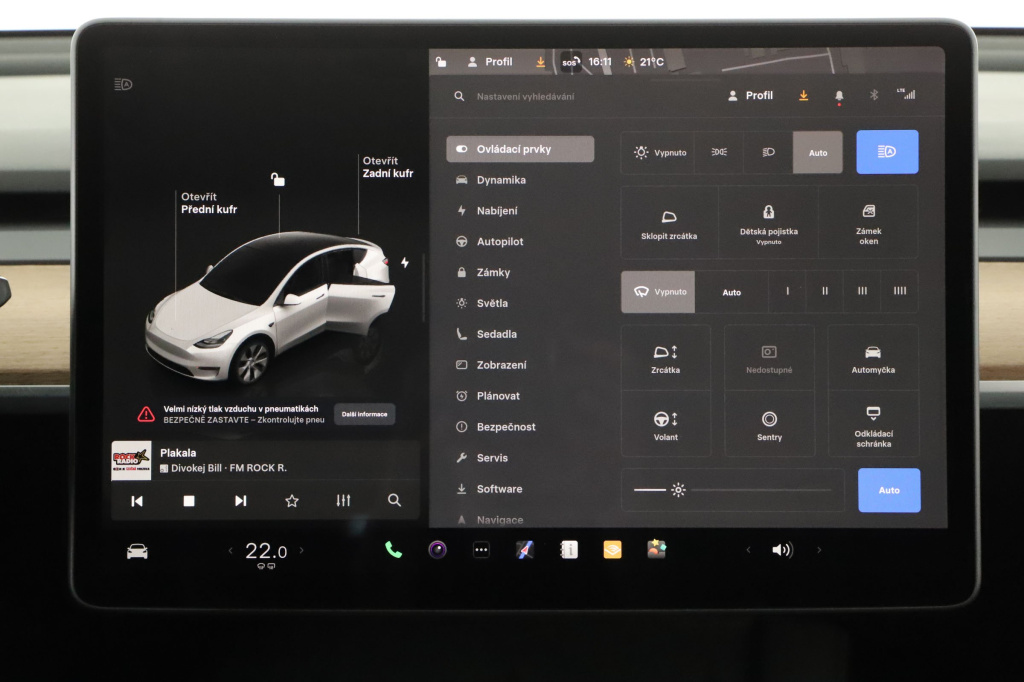
Task: Toggle Zámek oken window lock
Action: click(x=869, y=223)
